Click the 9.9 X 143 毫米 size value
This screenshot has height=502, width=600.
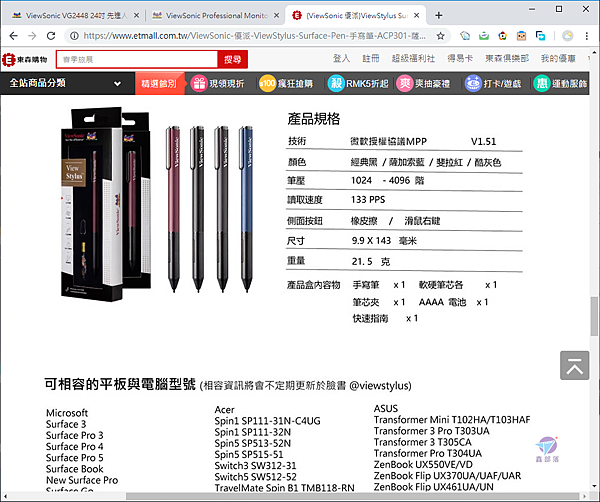(x=384, y=241)
